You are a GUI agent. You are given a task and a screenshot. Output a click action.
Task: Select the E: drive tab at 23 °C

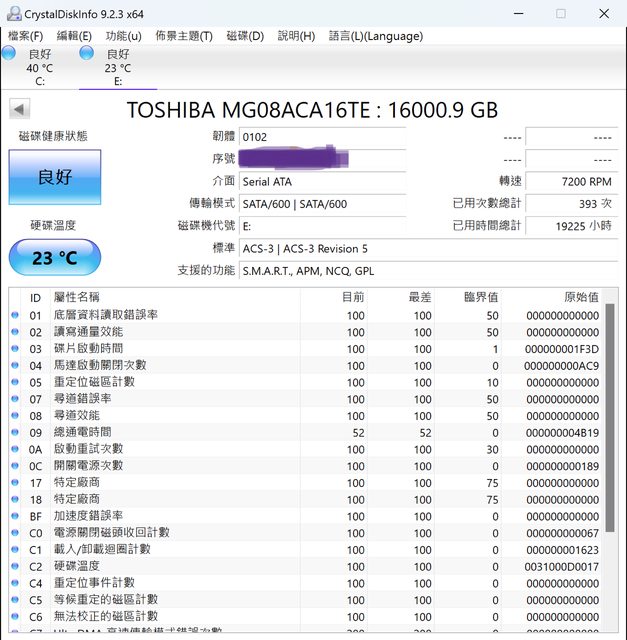[118, 67]
